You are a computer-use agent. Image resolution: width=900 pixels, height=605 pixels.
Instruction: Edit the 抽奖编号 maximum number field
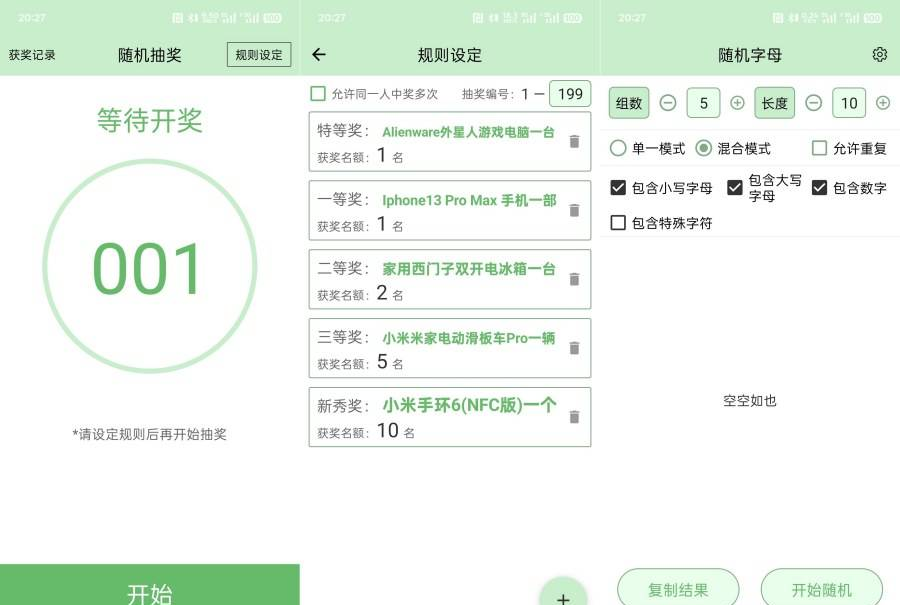pos(570,94)
